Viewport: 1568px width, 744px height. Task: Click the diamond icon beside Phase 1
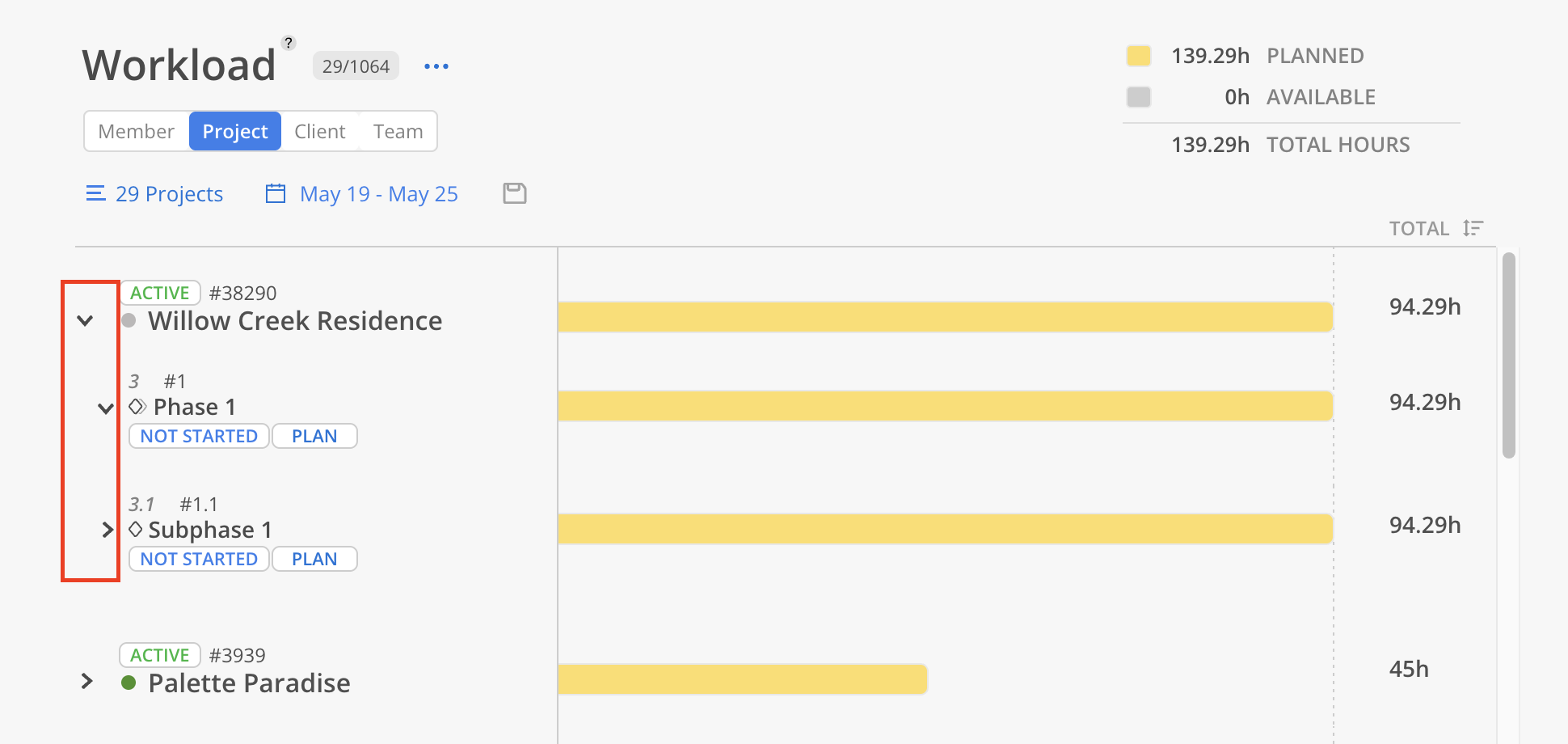click(135, 407)
